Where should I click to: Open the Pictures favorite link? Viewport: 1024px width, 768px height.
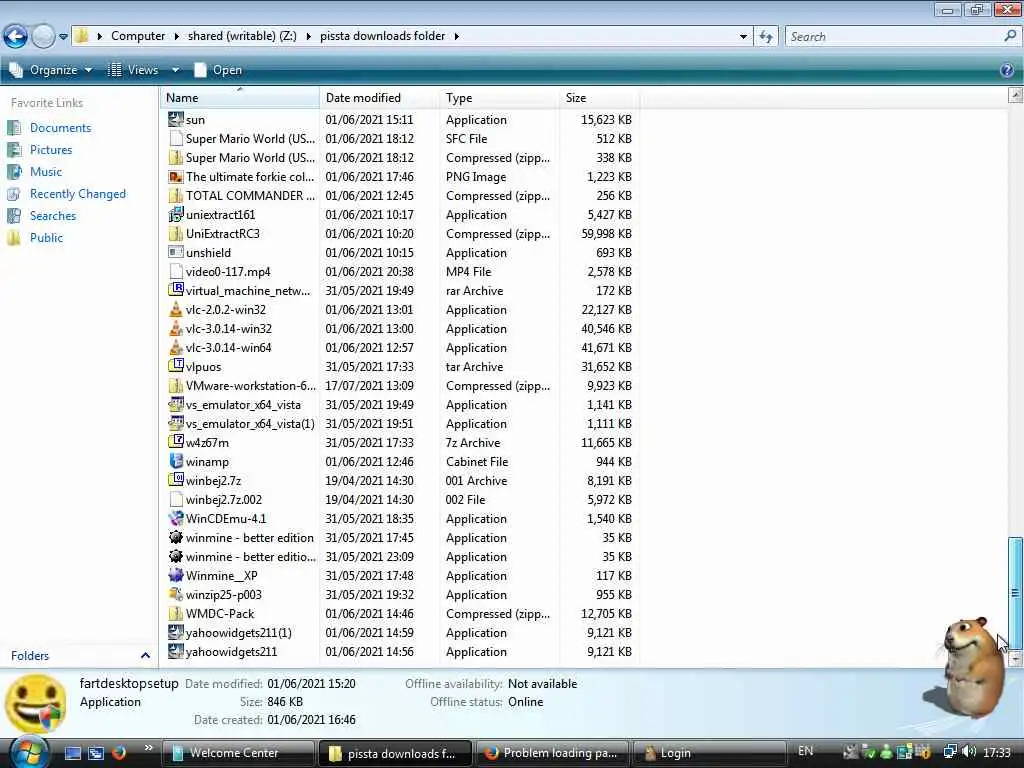pyautogui.click(x=51, y=150)
